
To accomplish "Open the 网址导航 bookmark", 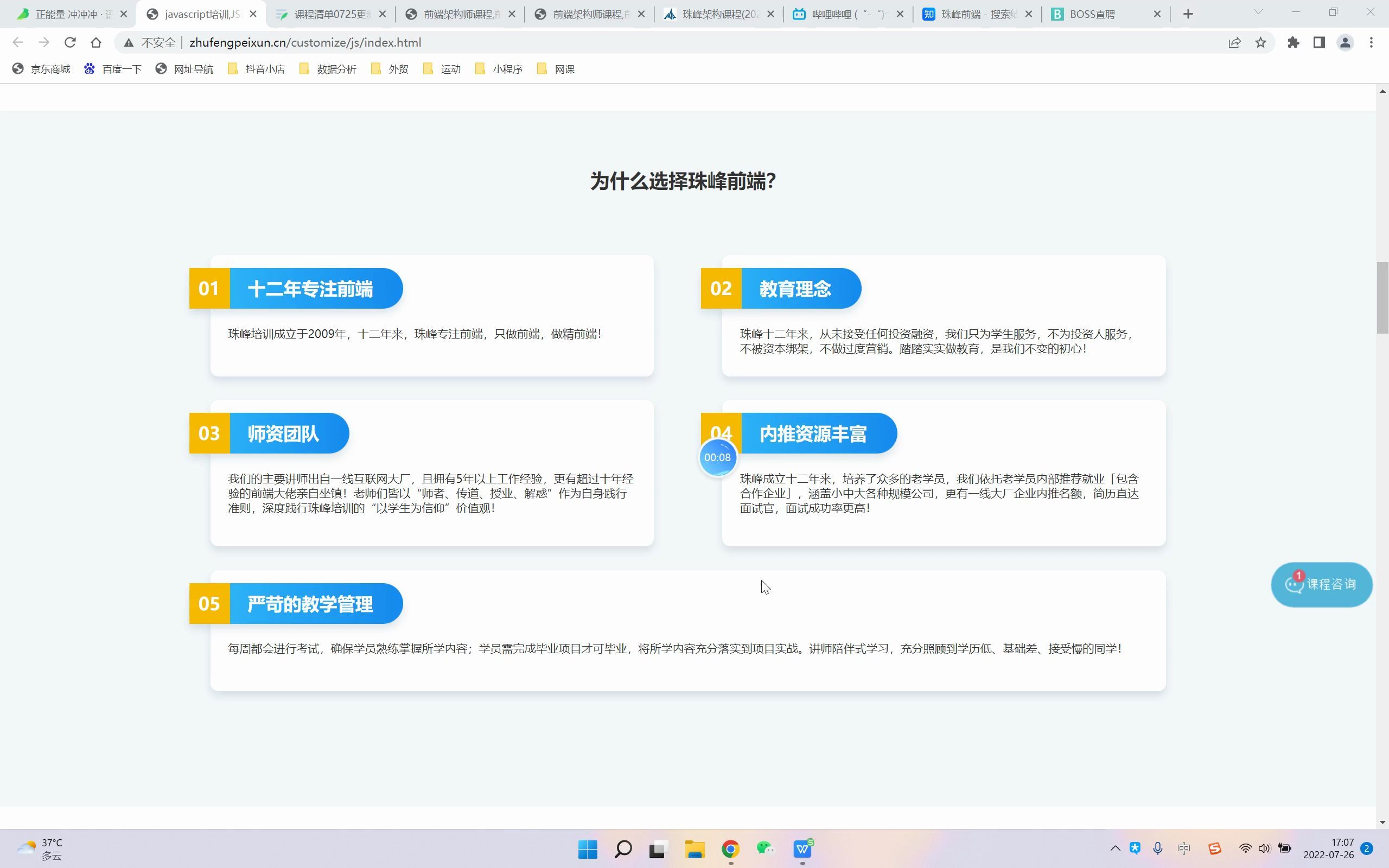I will pyautogui.click(x=184, y=69).
